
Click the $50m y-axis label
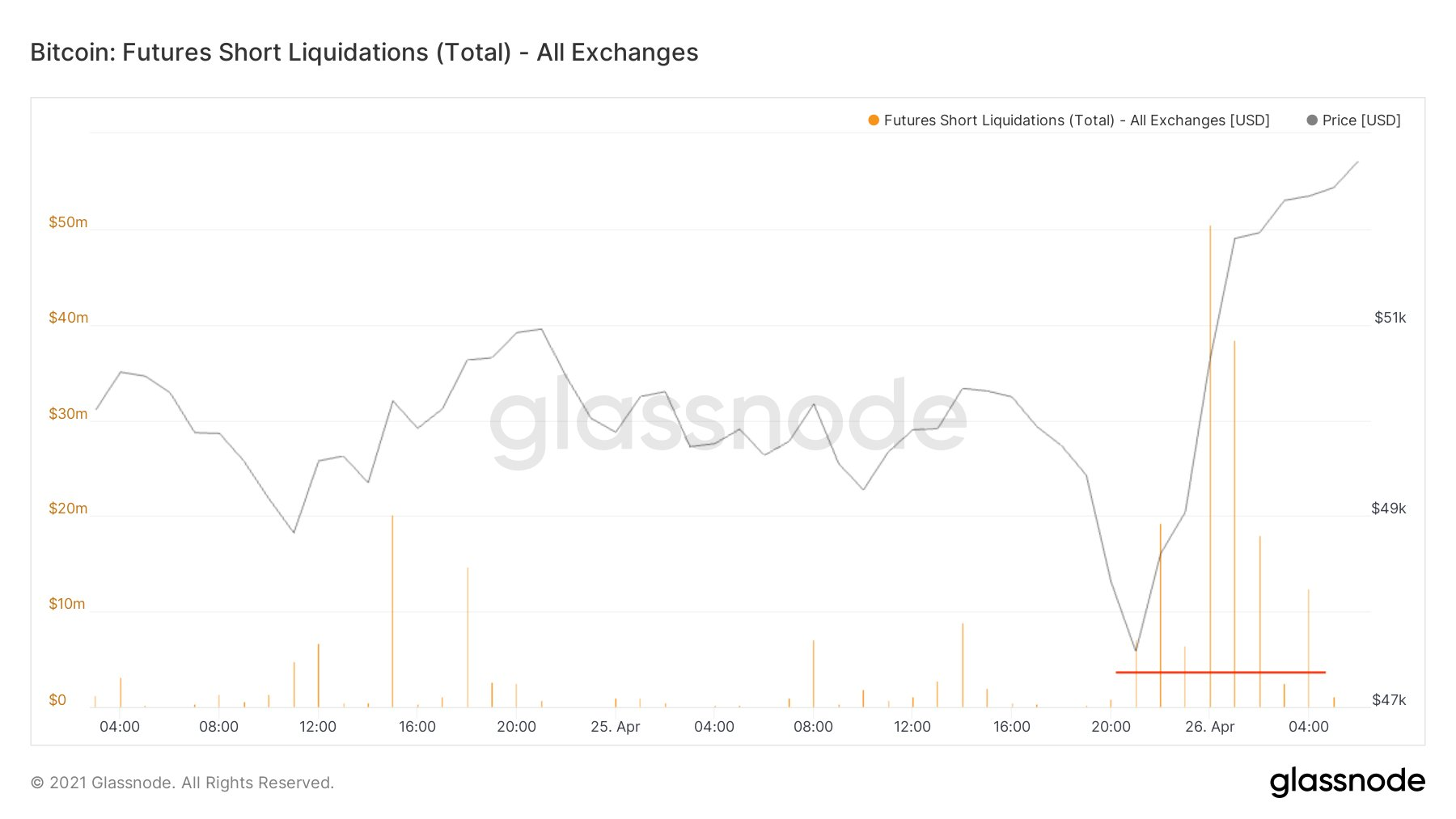point(68,222)
